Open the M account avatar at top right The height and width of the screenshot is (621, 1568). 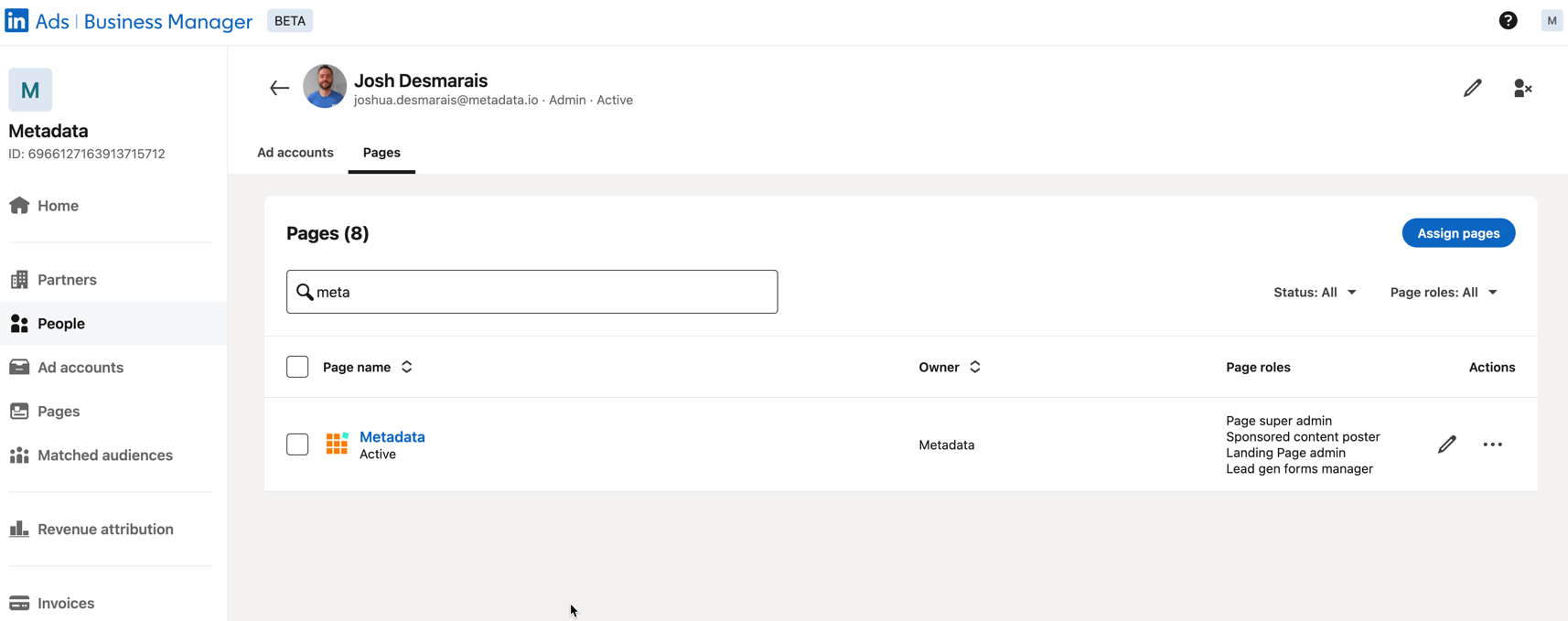coord(1552,21)
